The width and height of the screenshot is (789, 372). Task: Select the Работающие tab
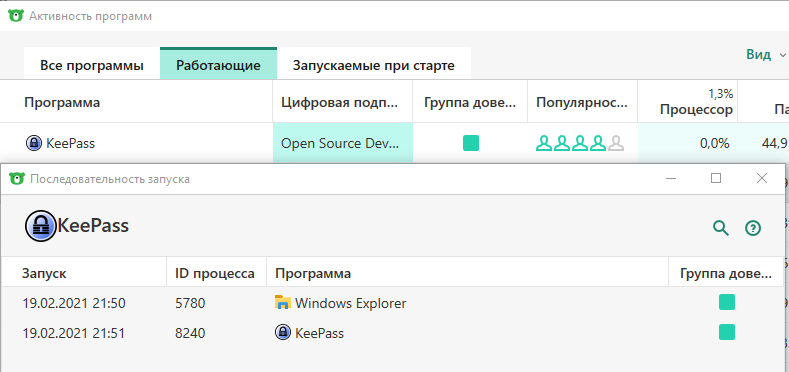218,64
